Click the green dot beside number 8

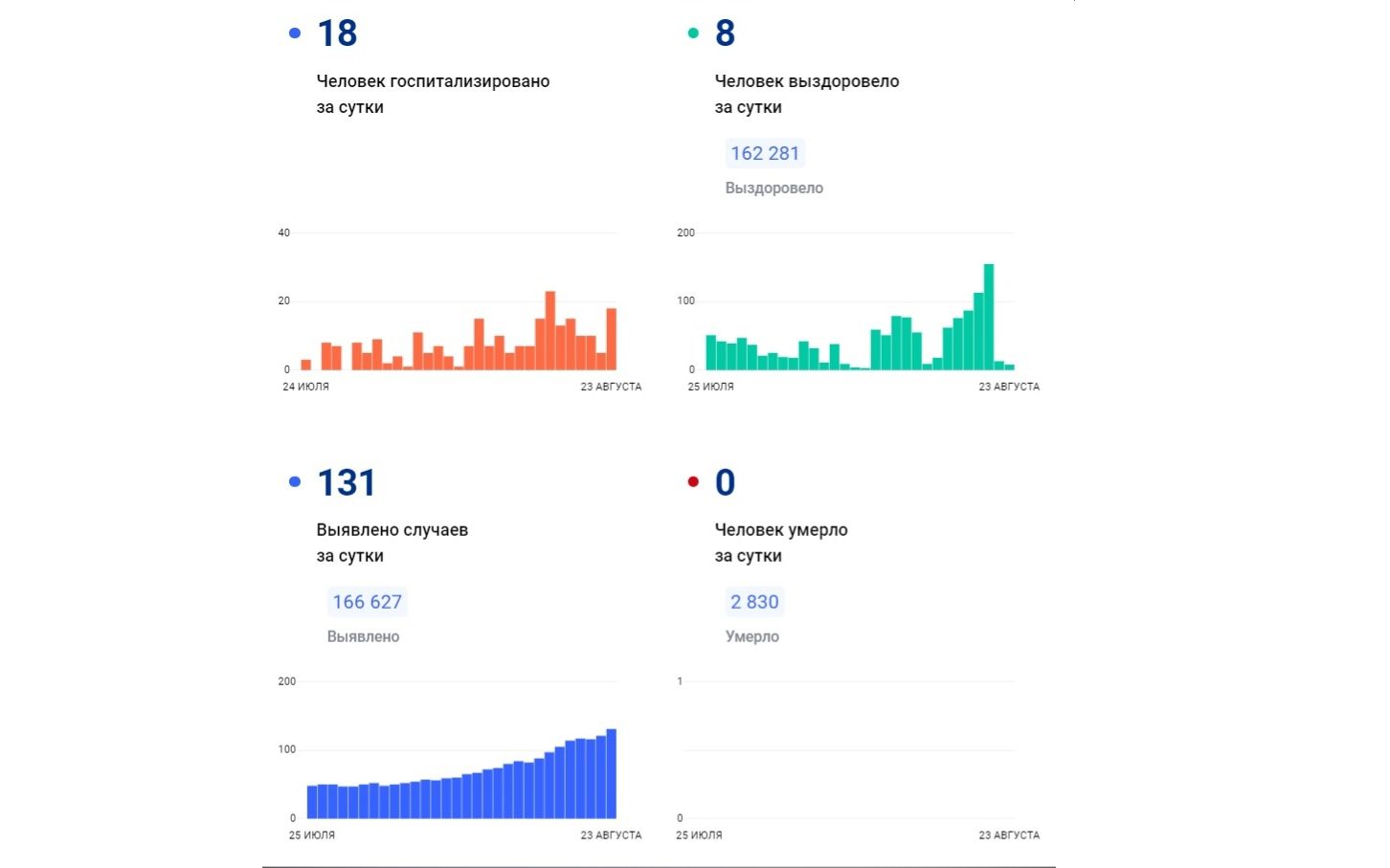click(x=693, y=33)
